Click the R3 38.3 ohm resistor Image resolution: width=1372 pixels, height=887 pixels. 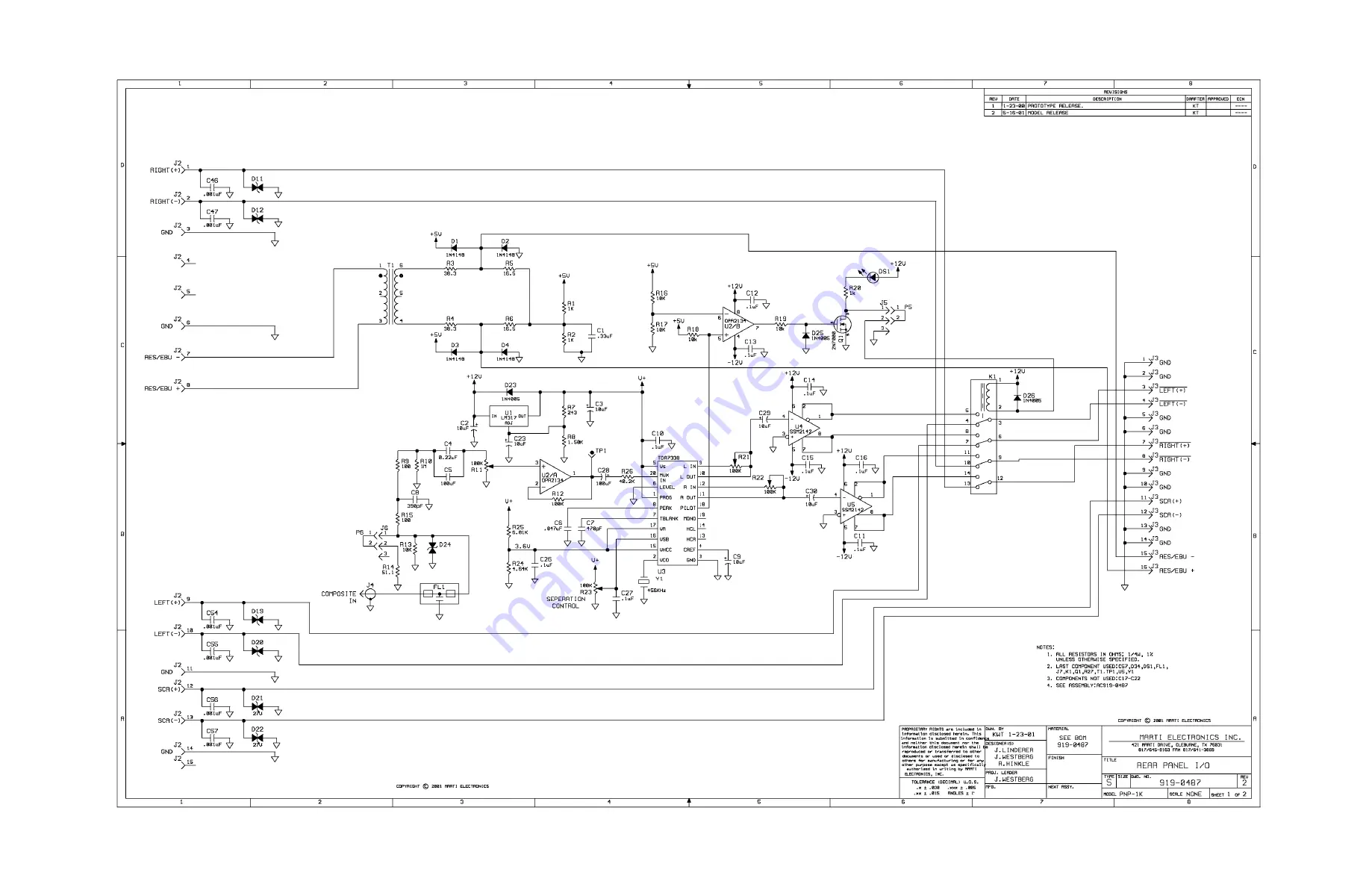tap(450, 270)
